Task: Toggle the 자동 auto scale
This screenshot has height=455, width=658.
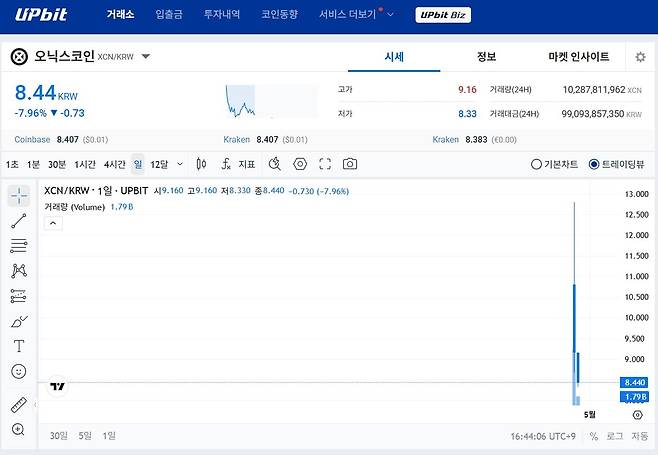Action: (640, 437)
